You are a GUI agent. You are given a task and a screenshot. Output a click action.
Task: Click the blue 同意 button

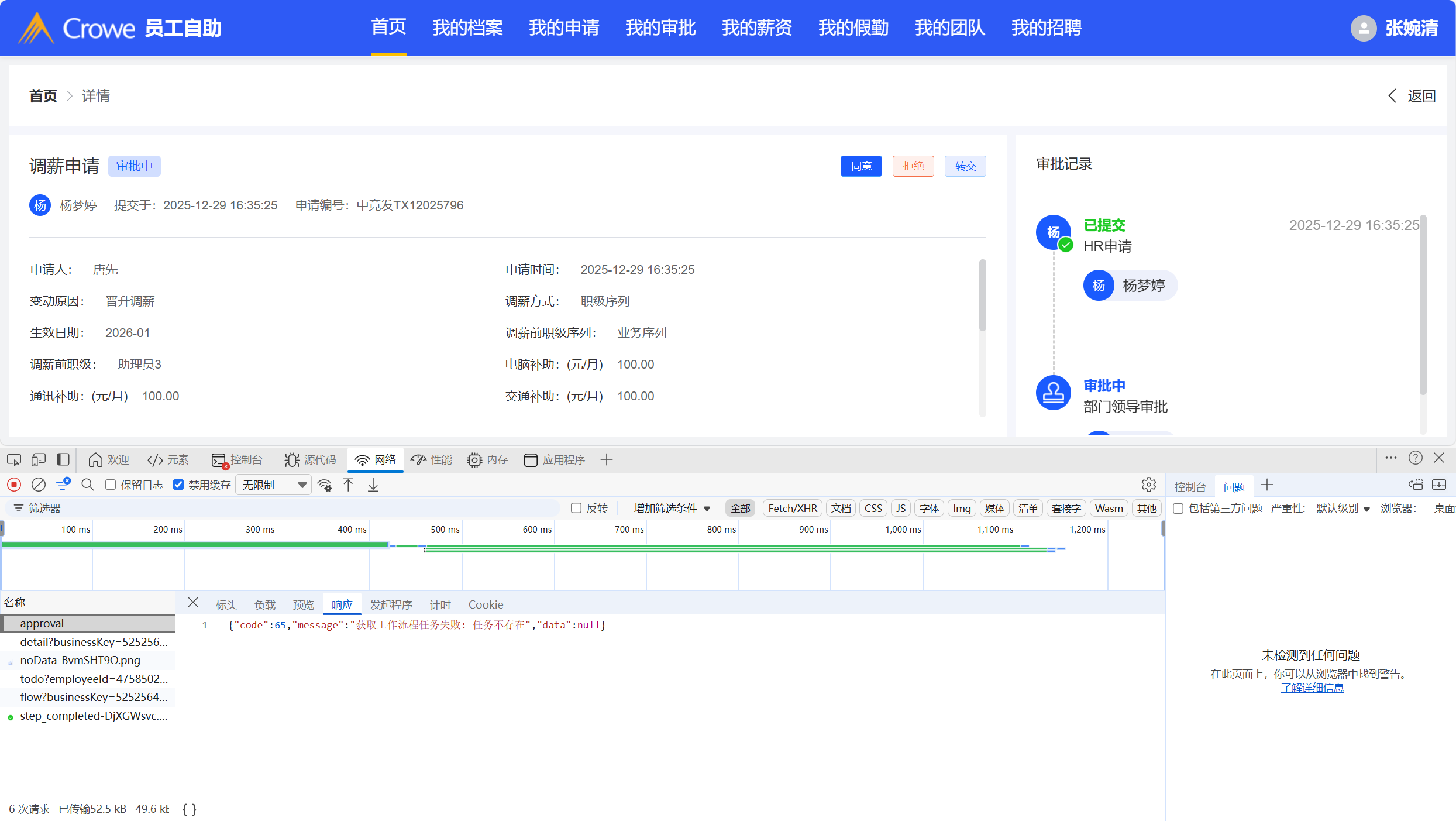(x=861, y=166)
